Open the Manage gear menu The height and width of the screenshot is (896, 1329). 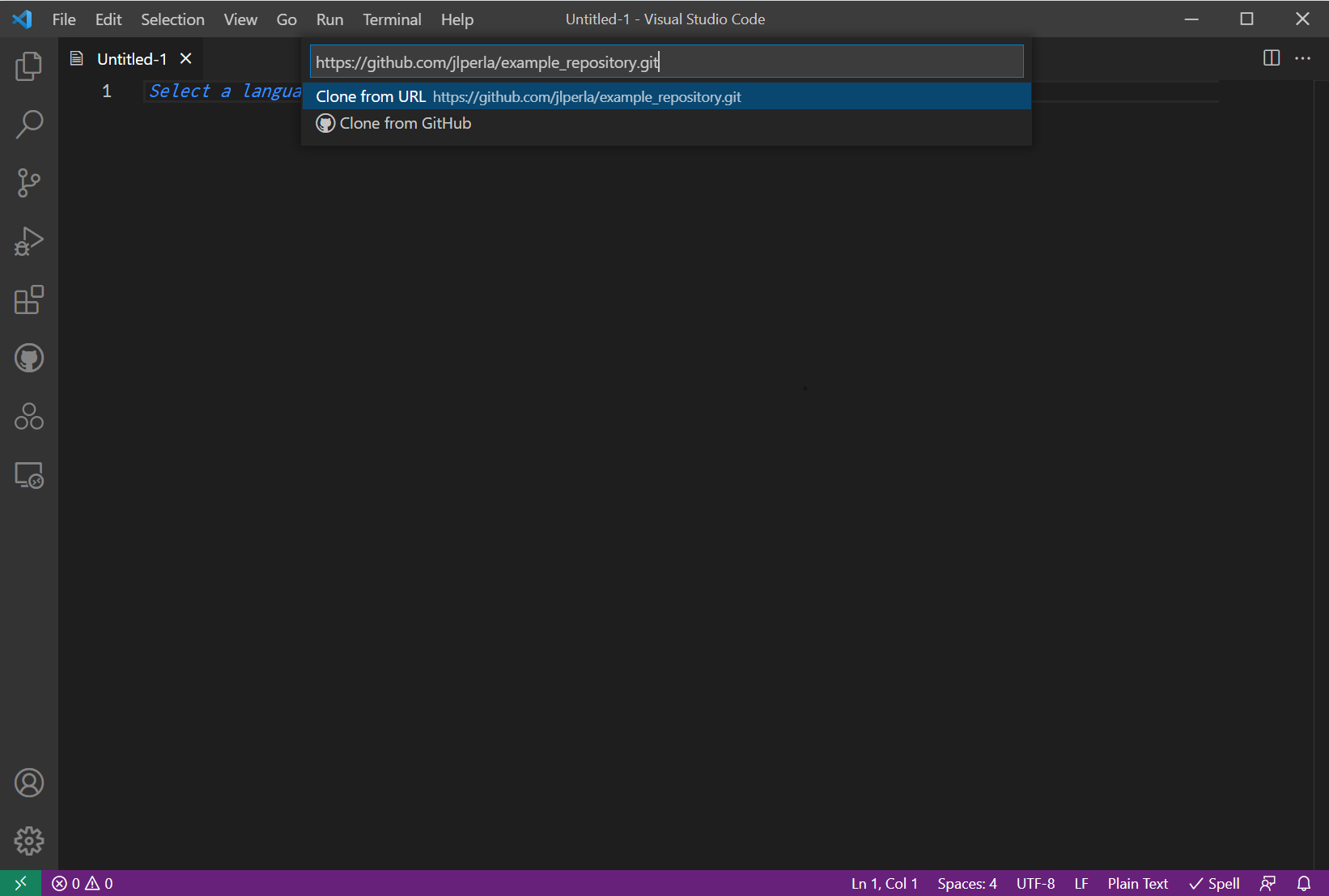pos(29,841)
